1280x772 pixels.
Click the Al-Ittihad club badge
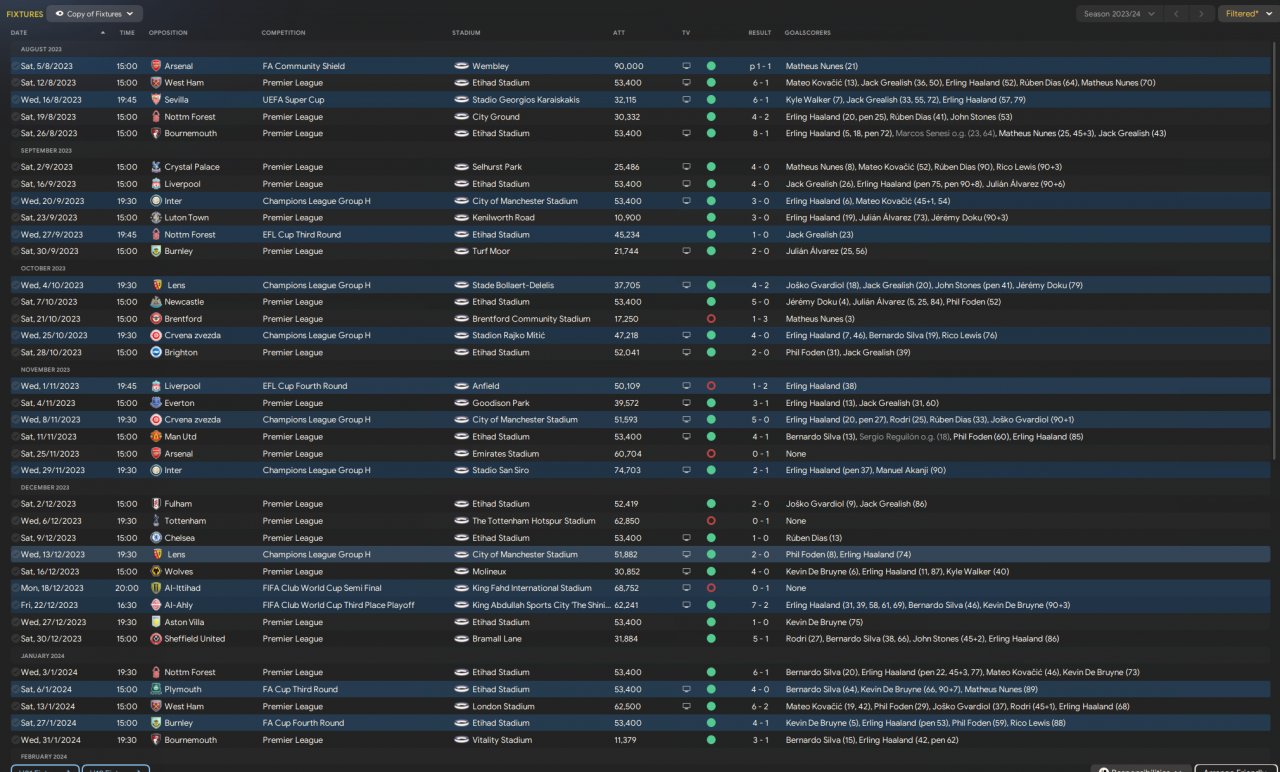tap(155, 588)
